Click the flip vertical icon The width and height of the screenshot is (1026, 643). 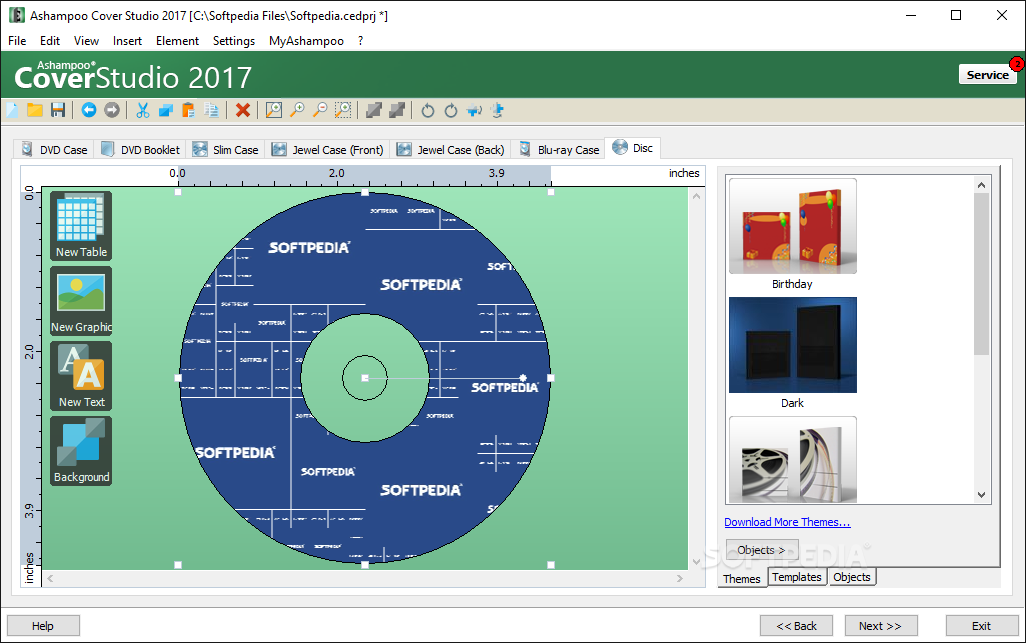(x=497, y=110)
